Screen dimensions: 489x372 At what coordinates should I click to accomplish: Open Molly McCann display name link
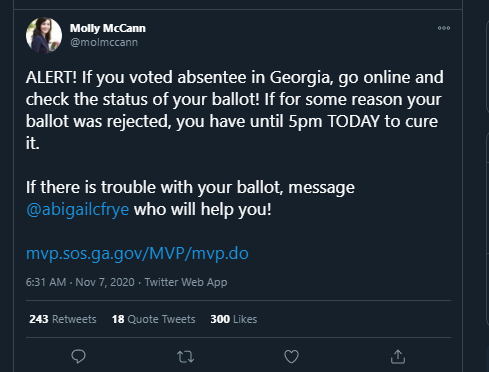click(108, 28)
